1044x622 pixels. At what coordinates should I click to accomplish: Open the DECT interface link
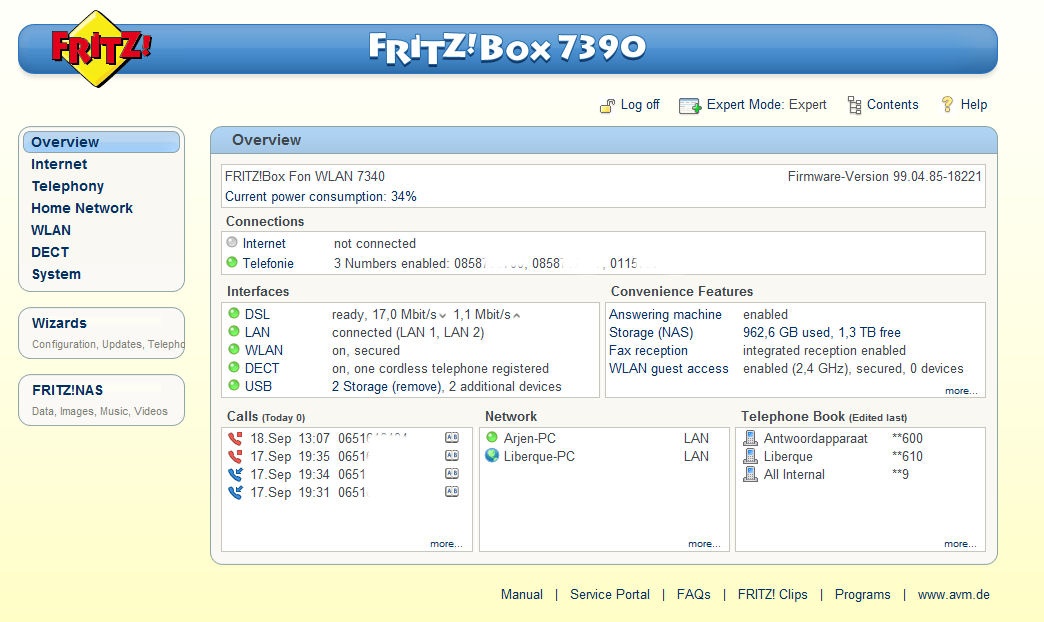262,368
